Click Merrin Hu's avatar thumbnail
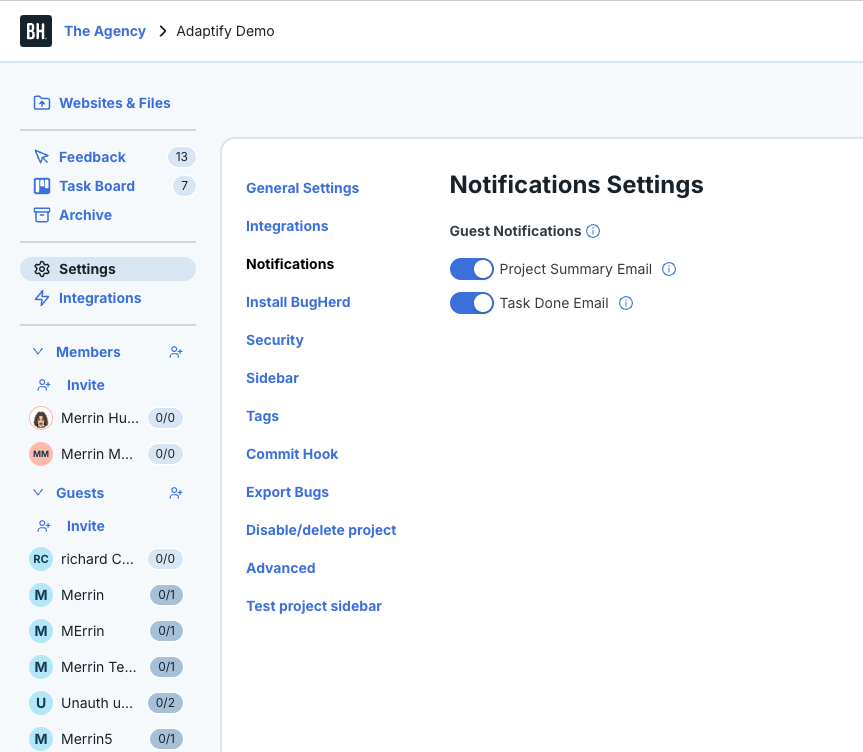863x752 pixels. (x=40, y=419)
